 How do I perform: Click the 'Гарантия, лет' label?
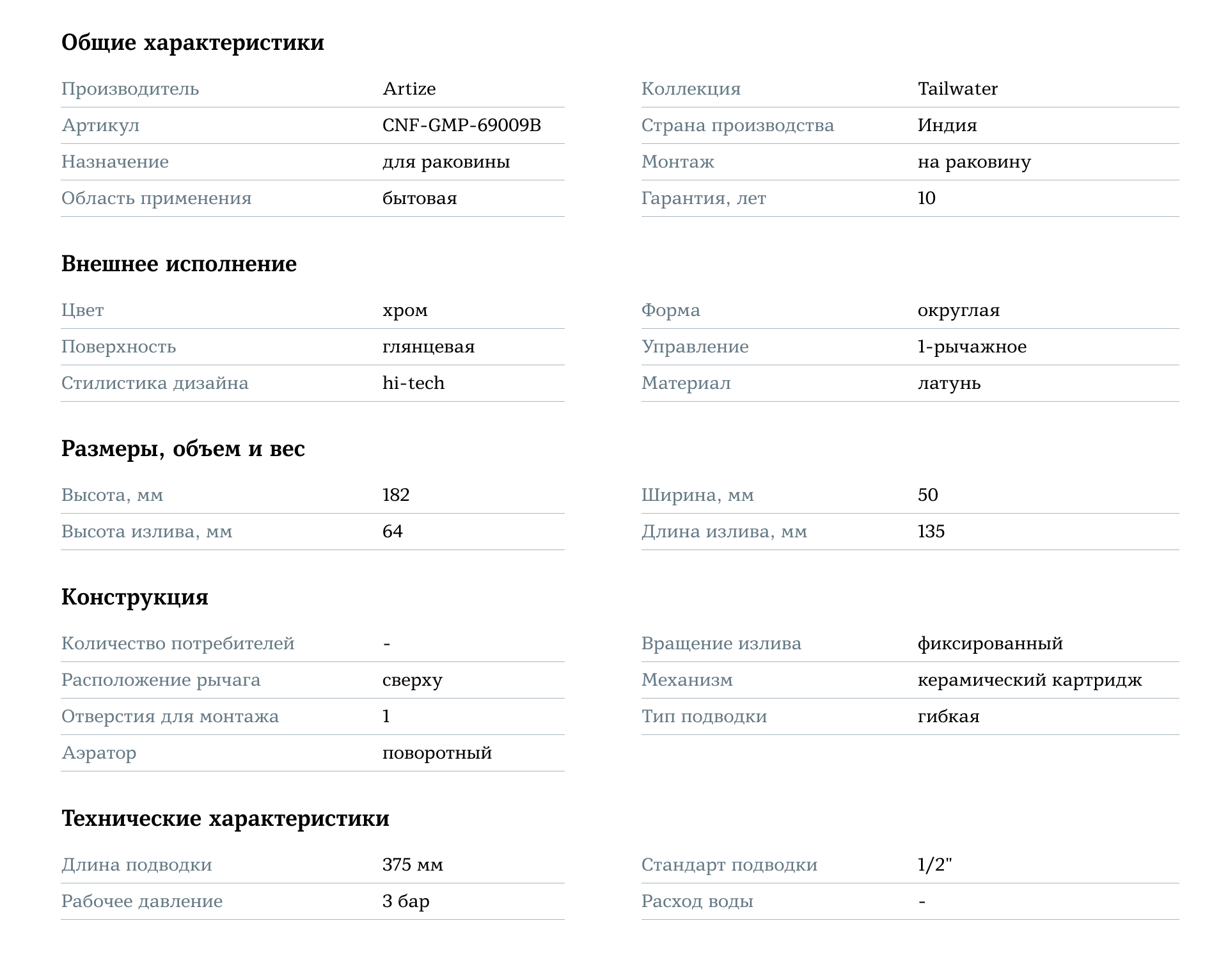[x=704, y=199]
